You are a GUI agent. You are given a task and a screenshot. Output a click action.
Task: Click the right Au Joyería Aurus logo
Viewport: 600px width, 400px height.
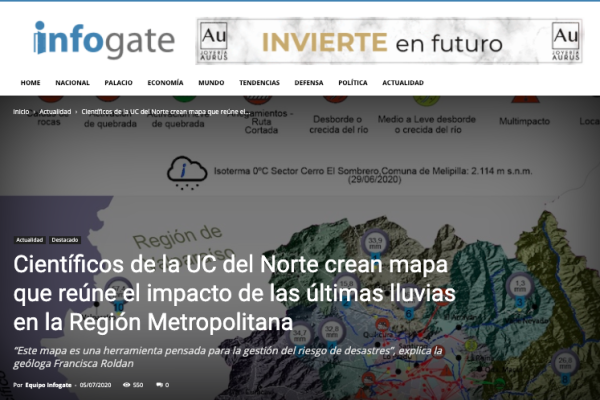tap(565, 41)
